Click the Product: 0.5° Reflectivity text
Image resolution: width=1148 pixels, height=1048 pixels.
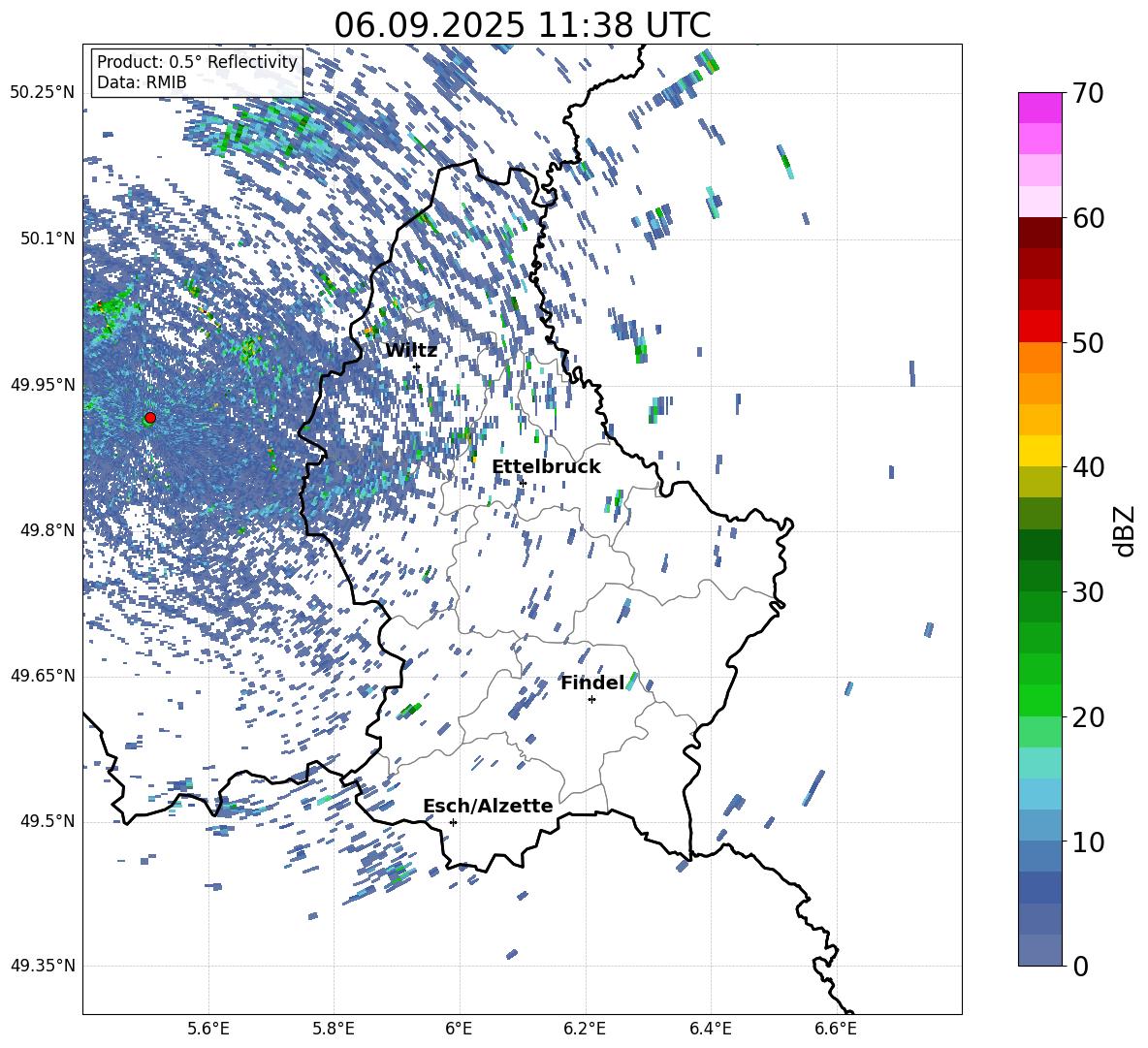tap(197, 61)
